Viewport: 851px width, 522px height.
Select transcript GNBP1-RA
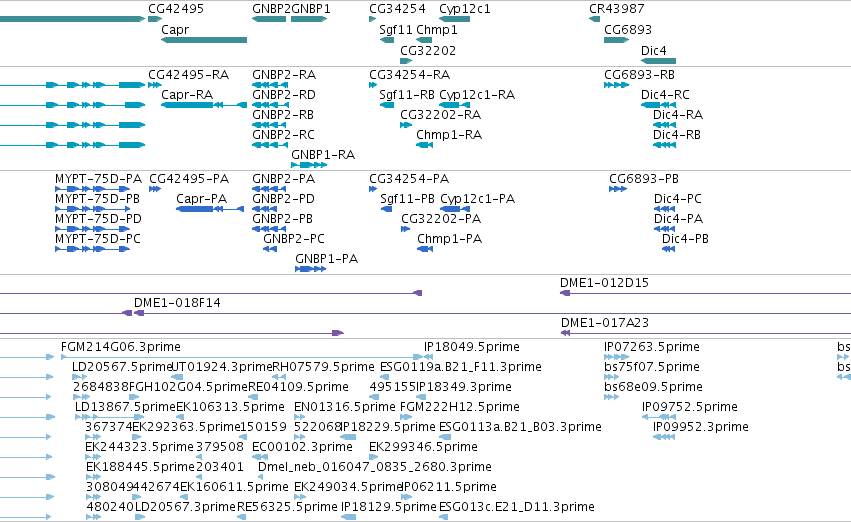tap(323, 155)
